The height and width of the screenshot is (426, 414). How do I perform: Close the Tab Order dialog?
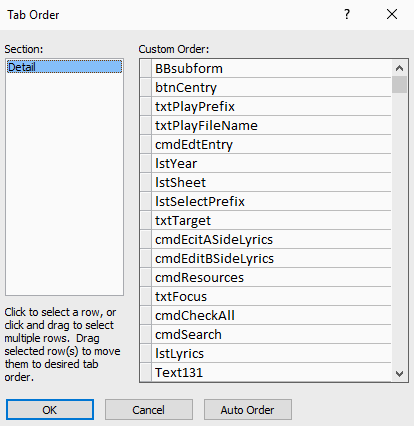pyautogui.click(x=392, y=14)
